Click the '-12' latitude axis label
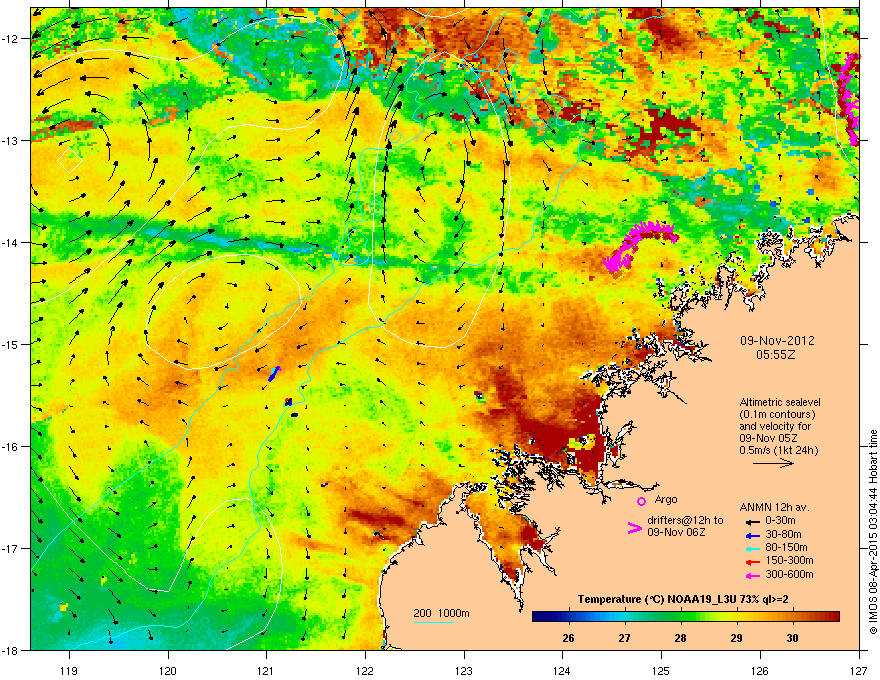 tap(10, 38)
